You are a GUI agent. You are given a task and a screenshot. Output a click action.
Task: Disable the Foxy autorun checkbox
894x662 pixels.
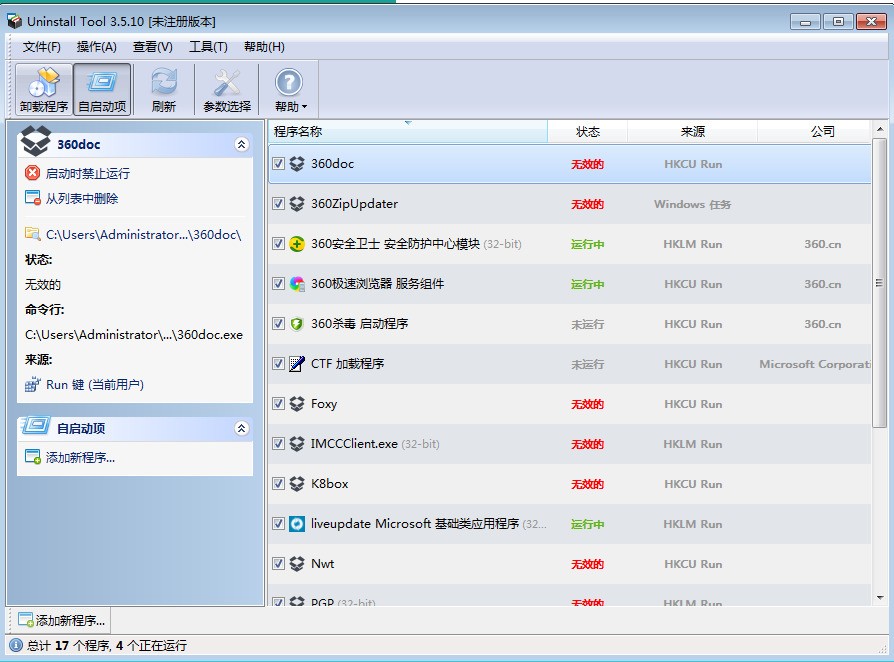(277, 403)
